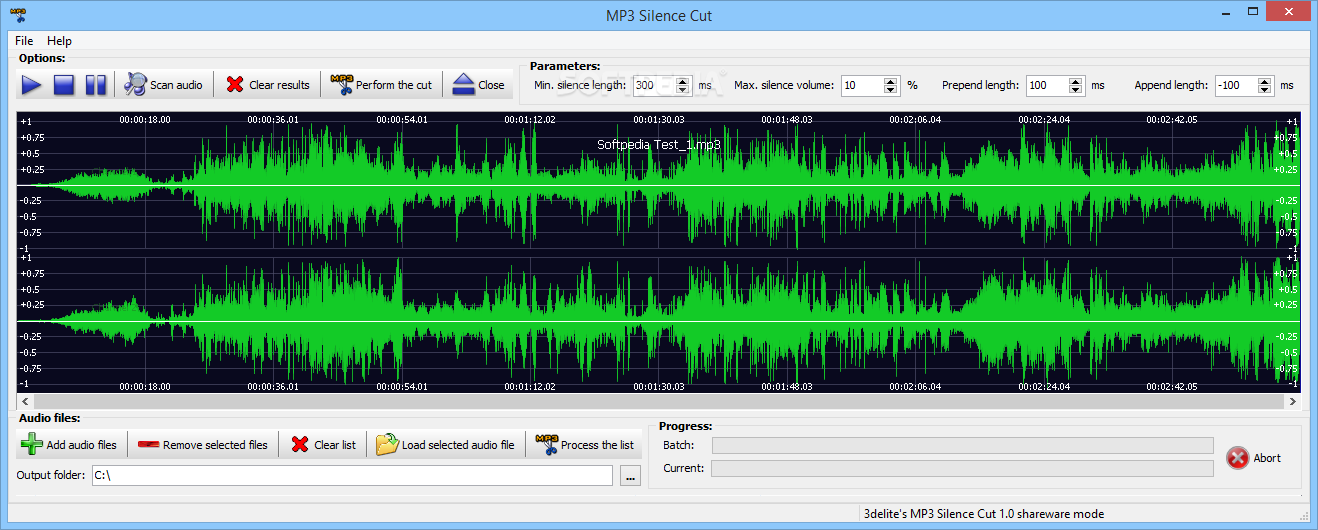1318x530 pixels.
Task: Click the Perform the cut scissors icon
Action: pos(341,85)
